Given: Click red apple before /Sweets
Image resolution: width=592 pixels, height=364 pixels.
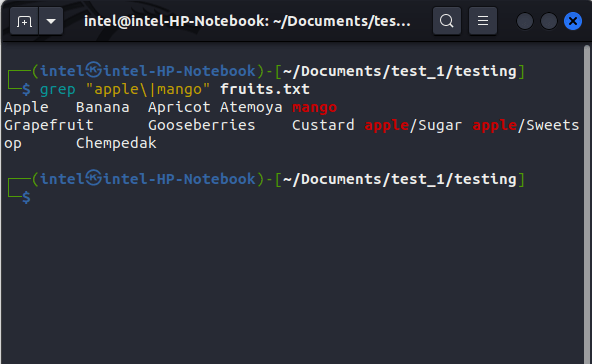Looking at the screenshot, I should 495,125.
